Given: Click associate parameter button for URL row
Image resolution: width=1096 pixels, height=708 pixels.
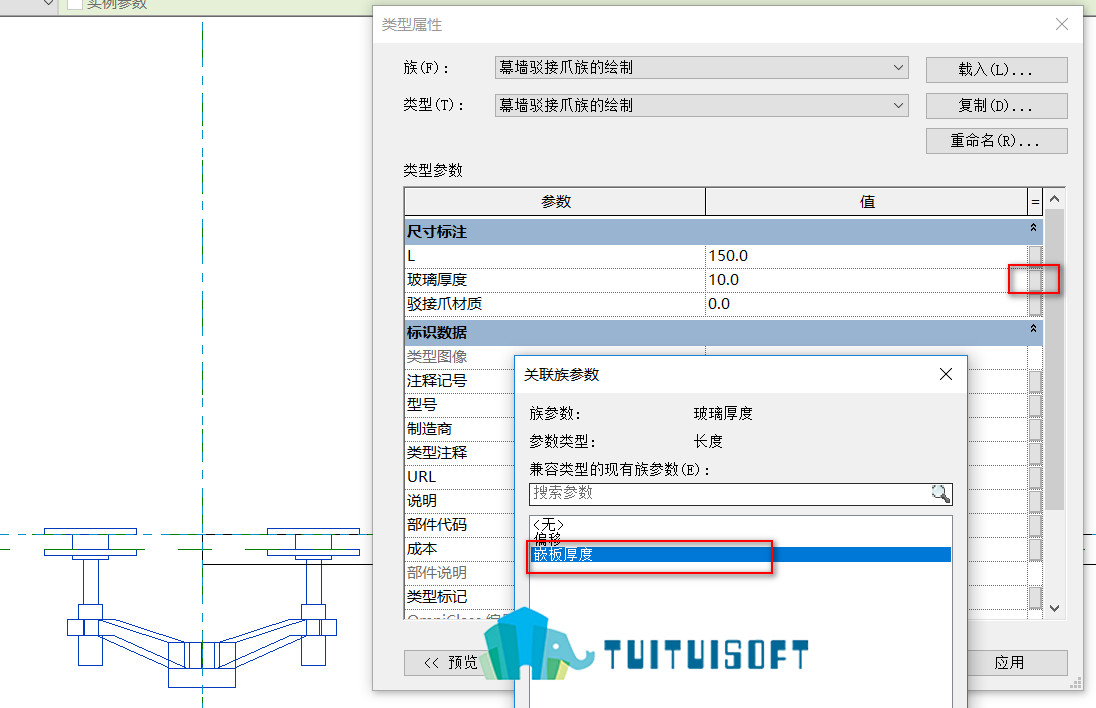Looking at the screenshot, I should [1034, 477].
